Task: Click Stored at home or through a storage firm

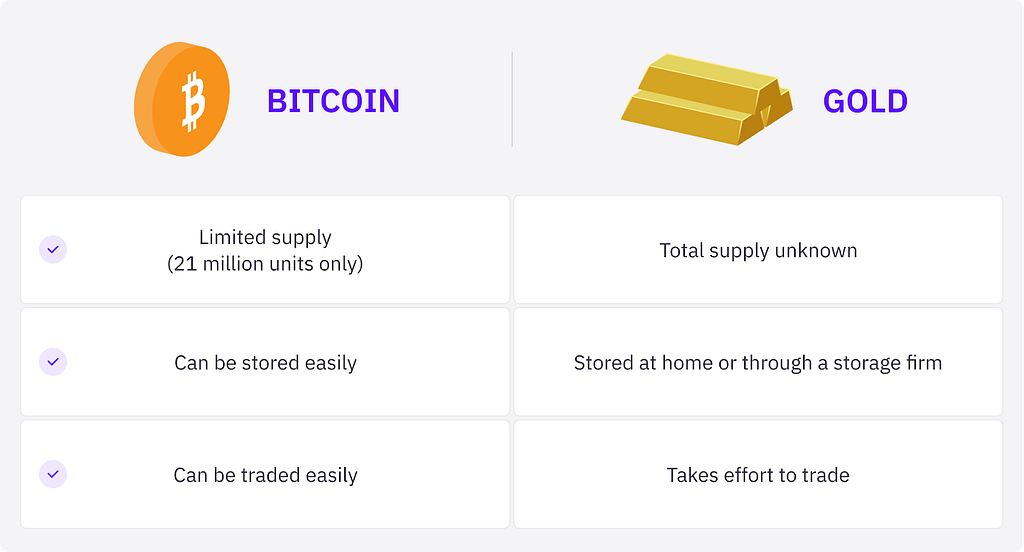Action: click(758, 363)
